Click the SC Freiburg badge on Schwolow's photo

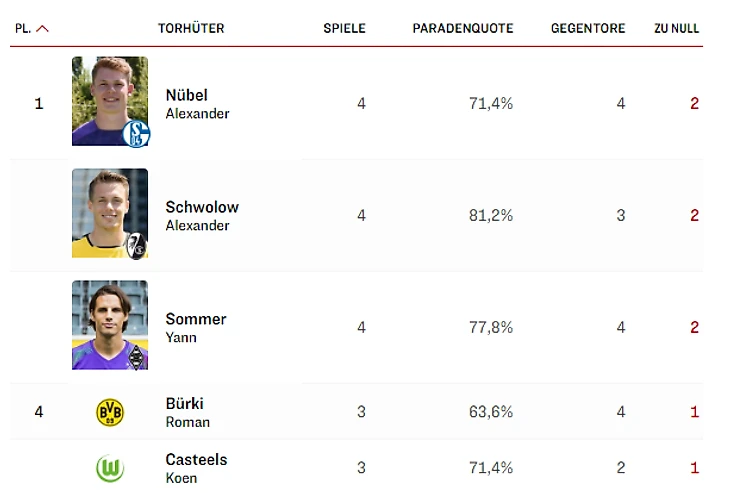135,245
